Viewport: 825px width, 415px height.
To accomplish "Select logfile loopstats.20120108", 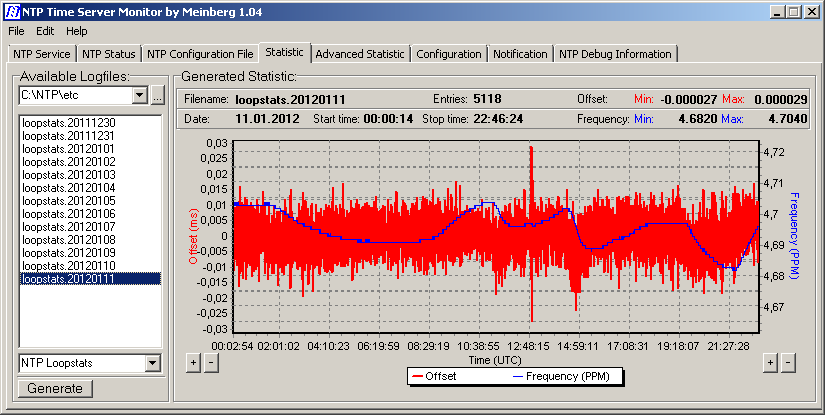I will coord(90,240).
